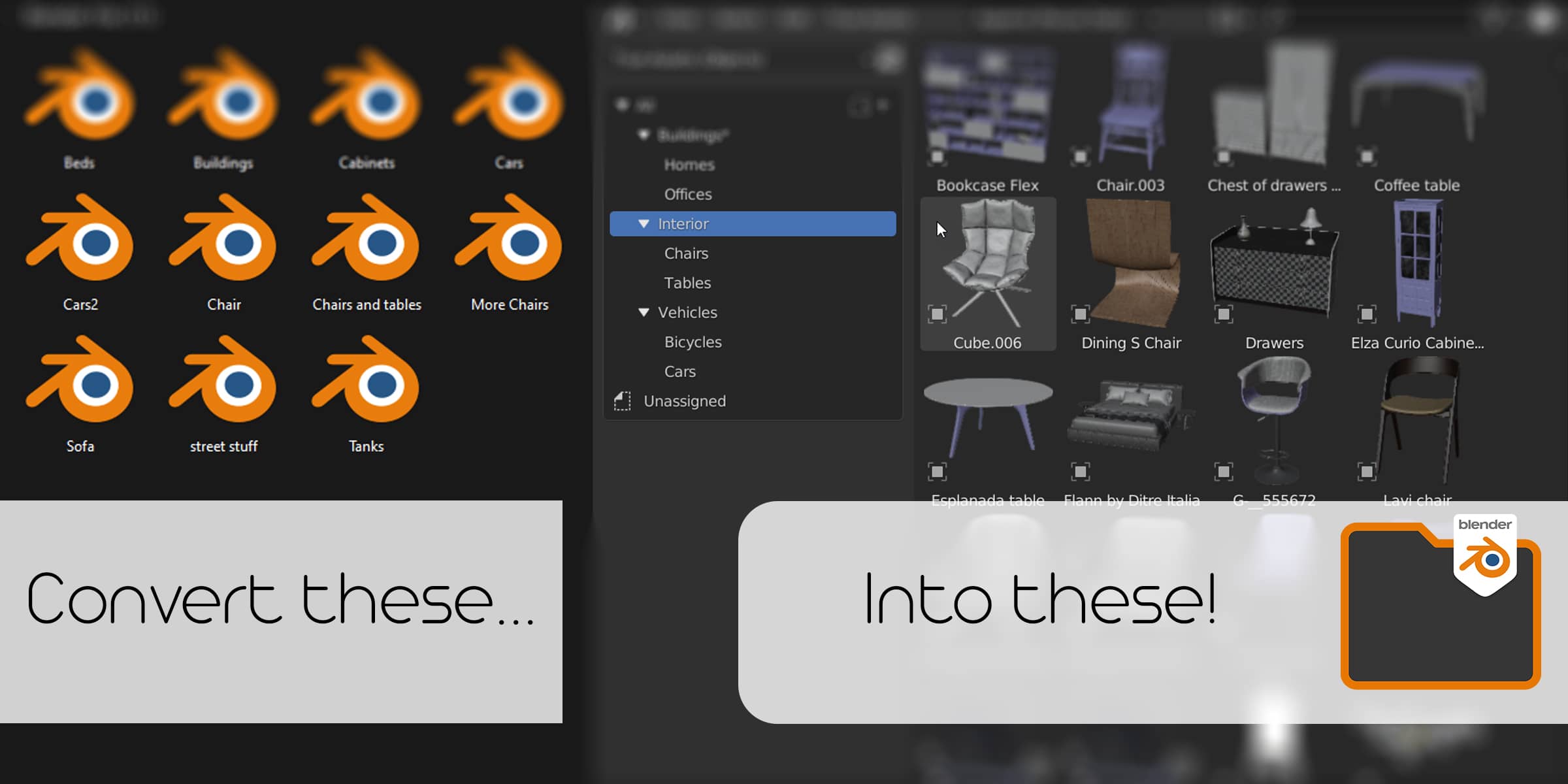Select the Unassigned catalog label

pos(685,401)
